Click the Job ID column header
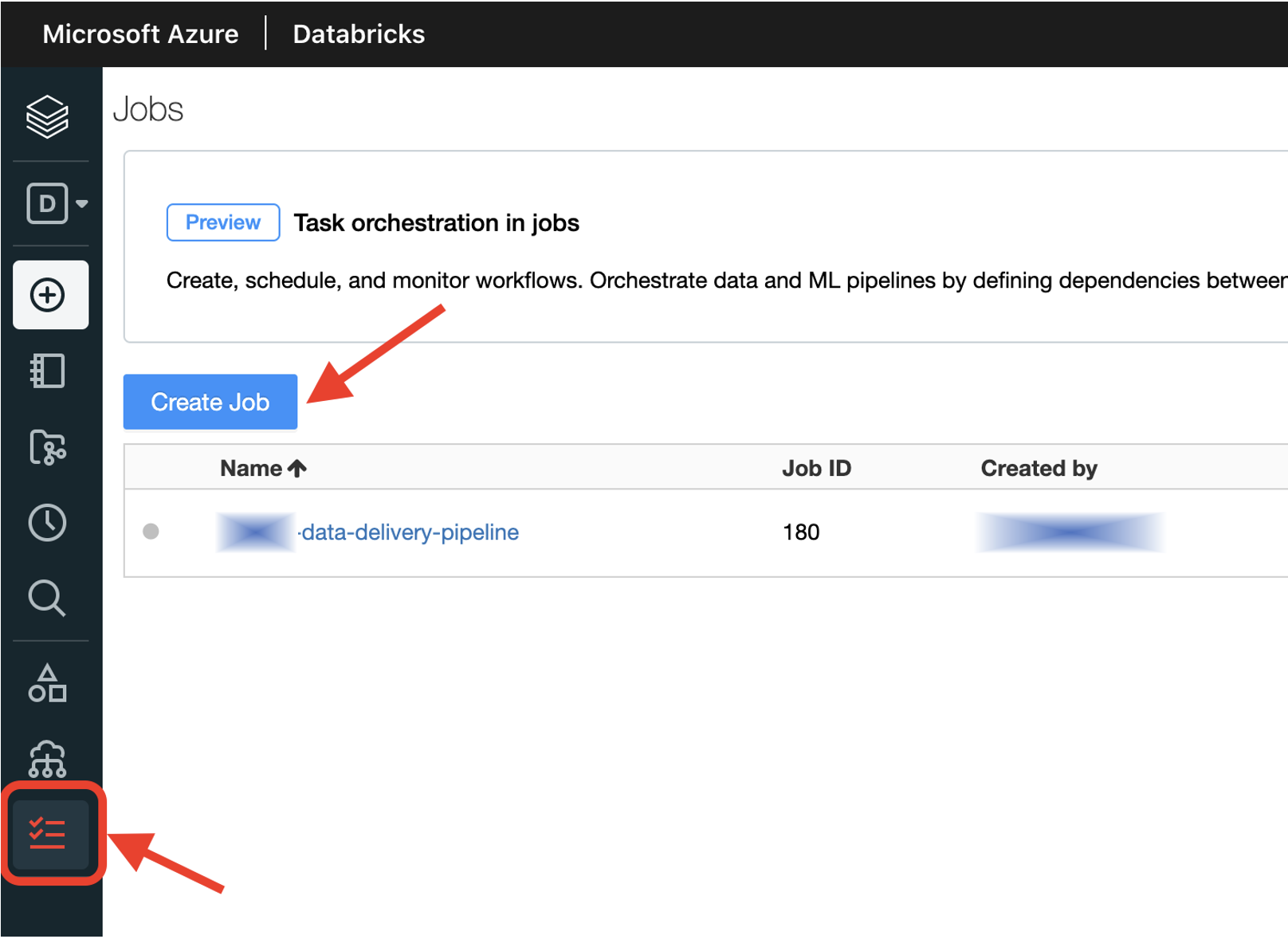The width and height of the screenshot is (1288, 939). tap(816, 468)
